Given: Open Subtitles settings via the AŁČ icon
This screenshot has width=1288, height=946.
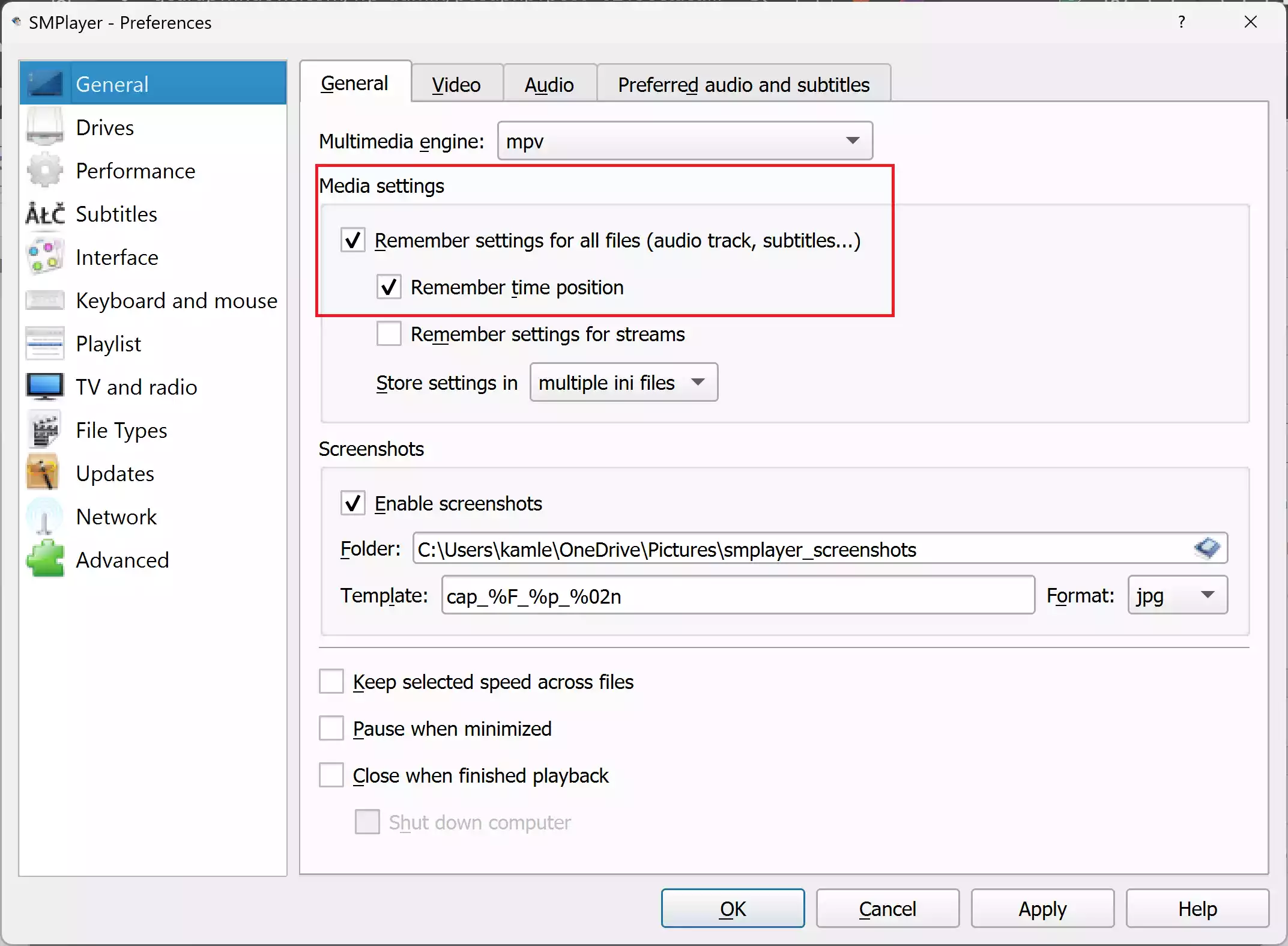Looking at the screenshot, I should tap(44, 214).
